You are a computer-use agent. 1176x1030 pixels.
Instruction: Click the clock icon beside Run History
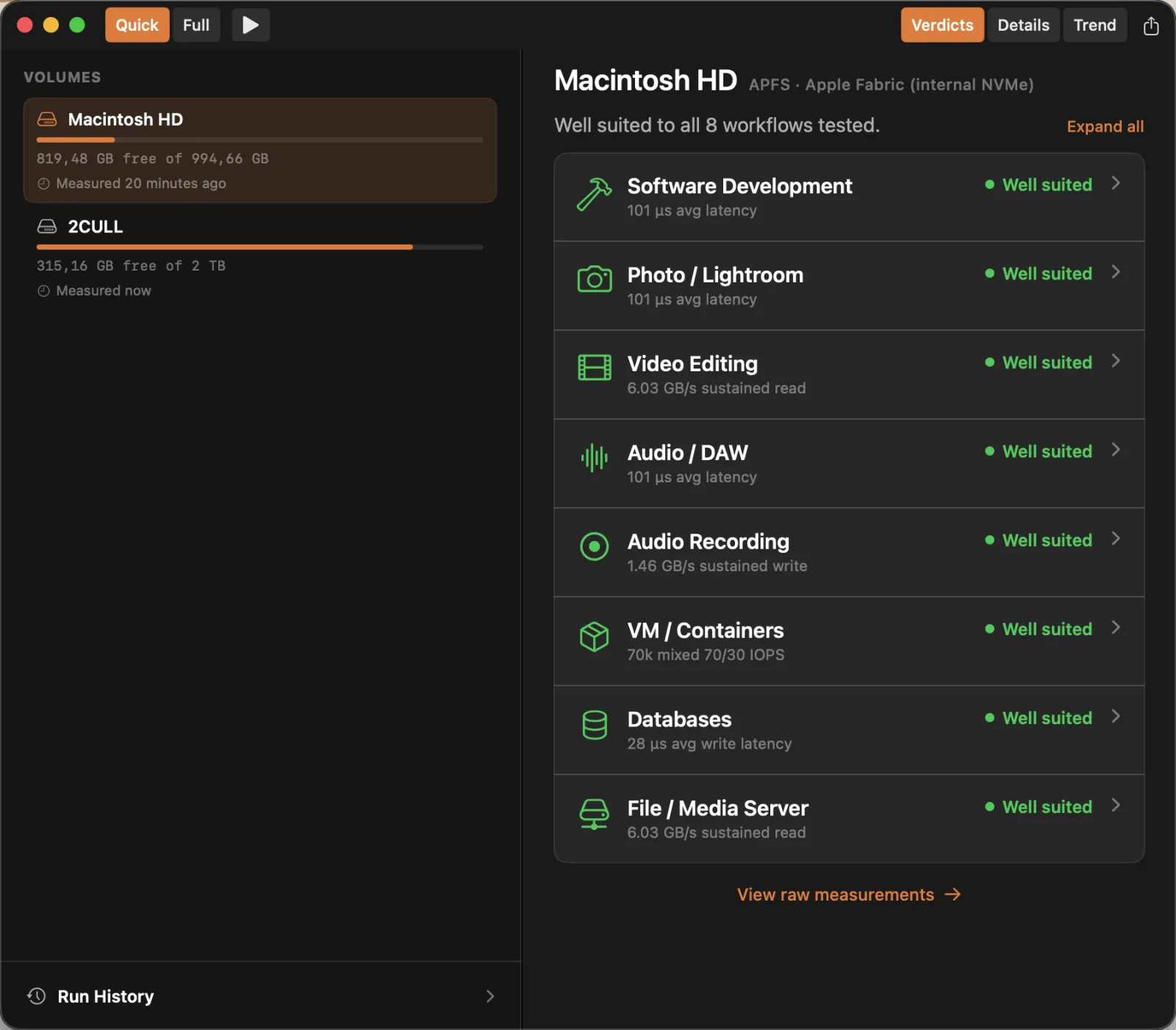tap(37, 996)
